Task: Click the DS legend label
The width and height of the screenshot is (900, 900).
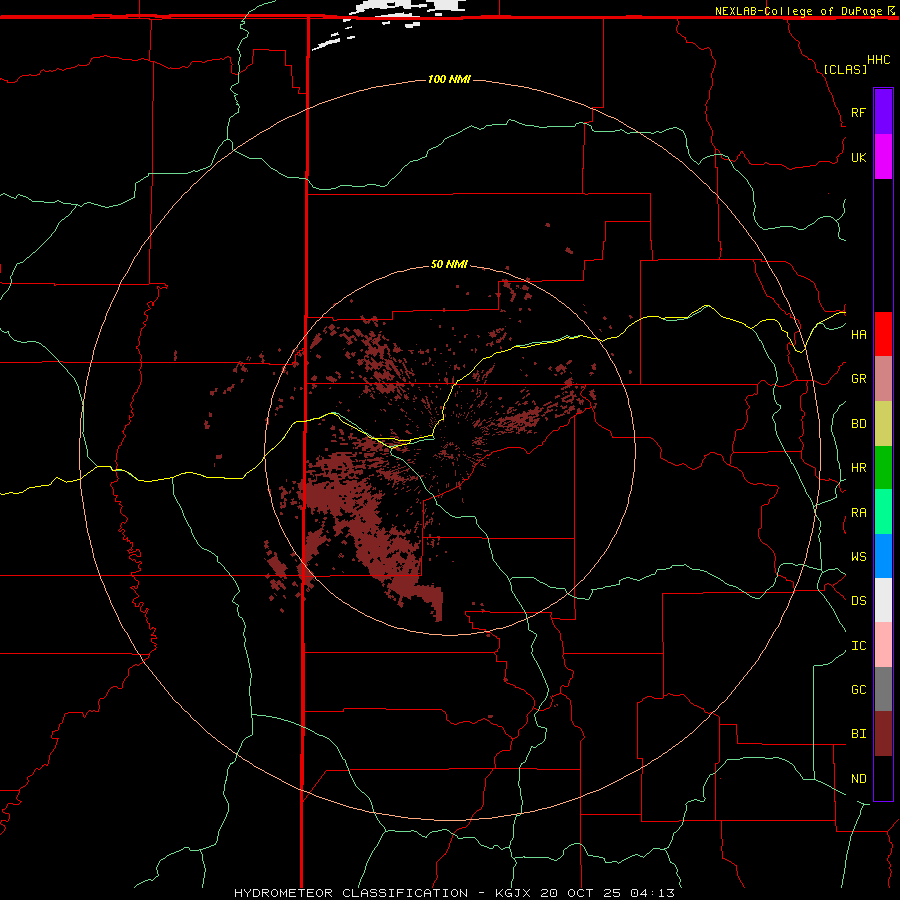Action: tap(858, 600)
